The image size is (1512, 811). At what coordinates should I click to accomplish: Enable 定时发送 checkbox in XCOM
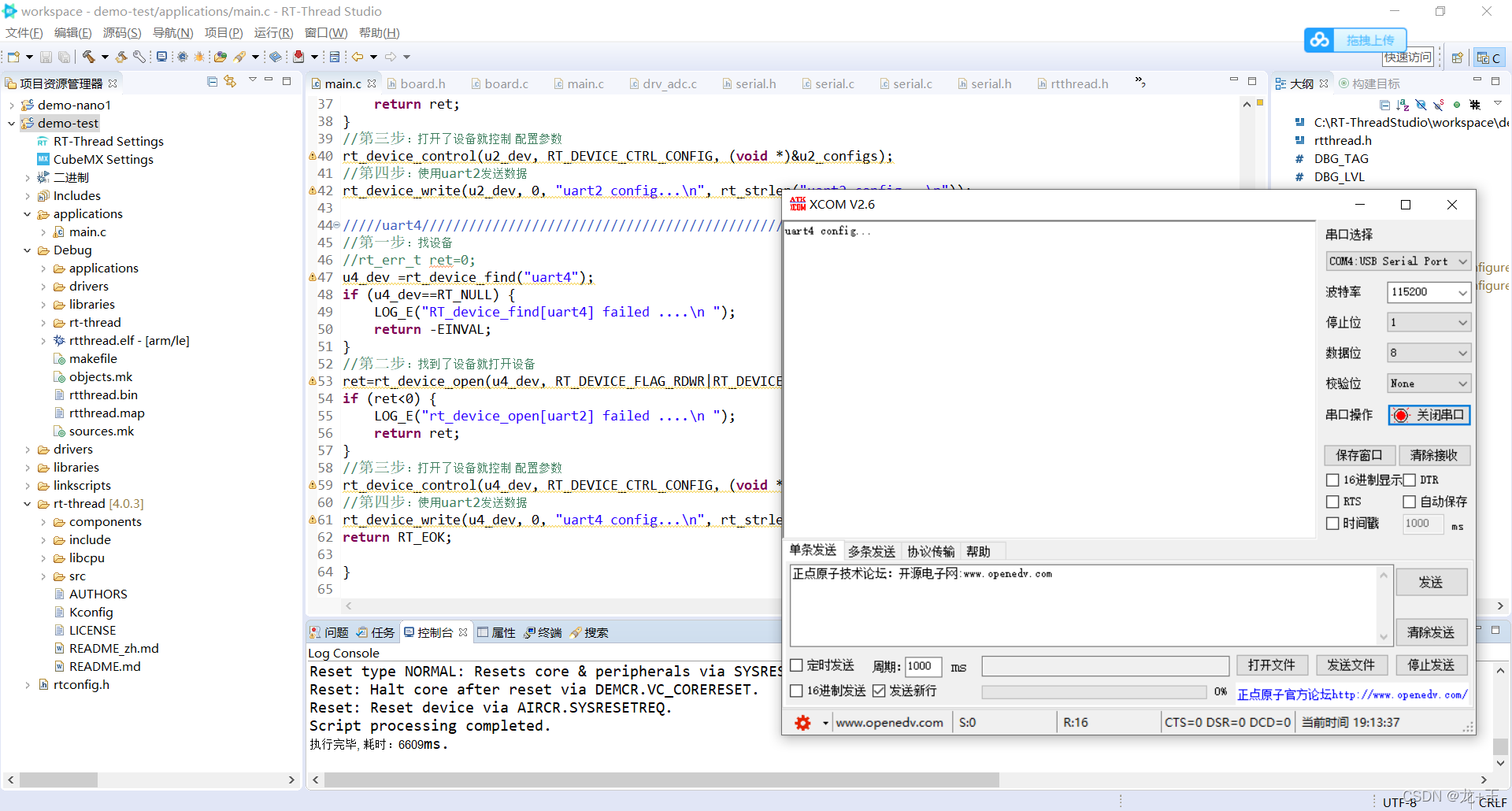click(796, 665)
